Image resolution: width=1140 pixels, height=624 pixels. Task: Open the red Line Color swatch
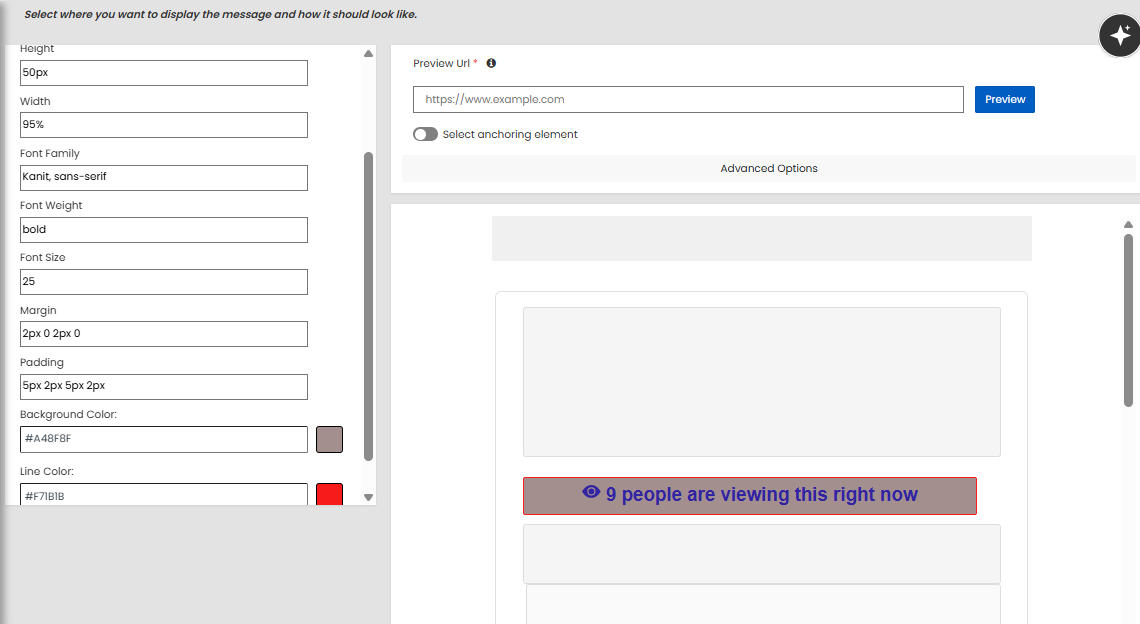[x=329, y=494]
